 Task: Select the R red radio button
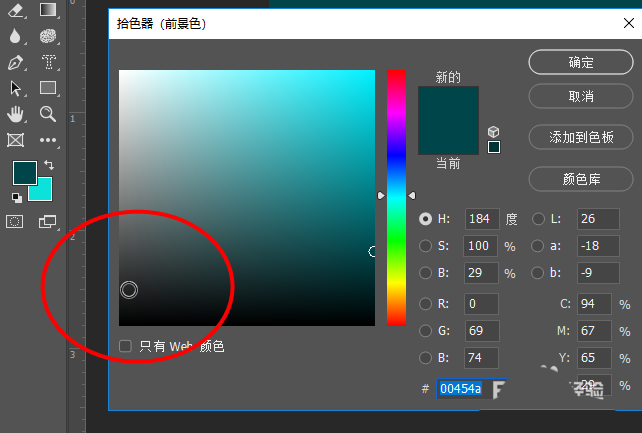425,304
